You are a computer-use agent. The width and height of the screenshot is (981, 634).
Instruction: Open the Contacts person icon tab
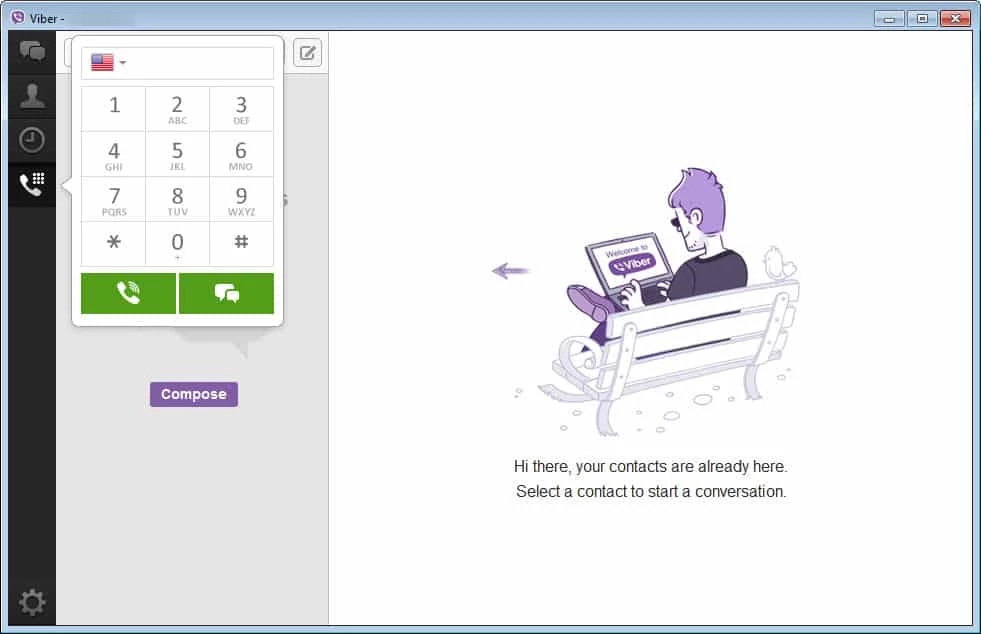coord(32,96)
